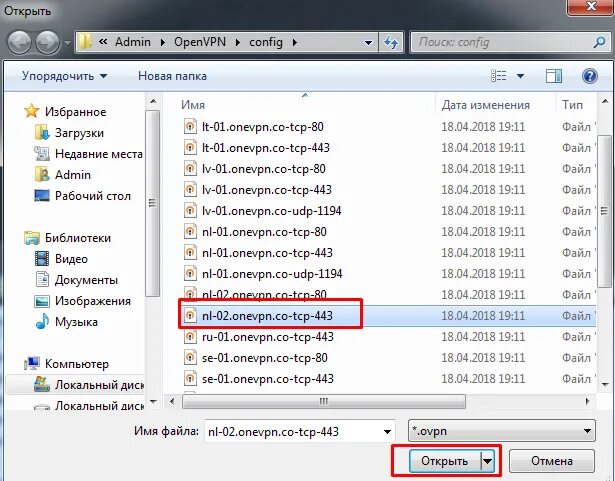
Task: Click file list vertical scrollbar down arrow
Action: 605,385
